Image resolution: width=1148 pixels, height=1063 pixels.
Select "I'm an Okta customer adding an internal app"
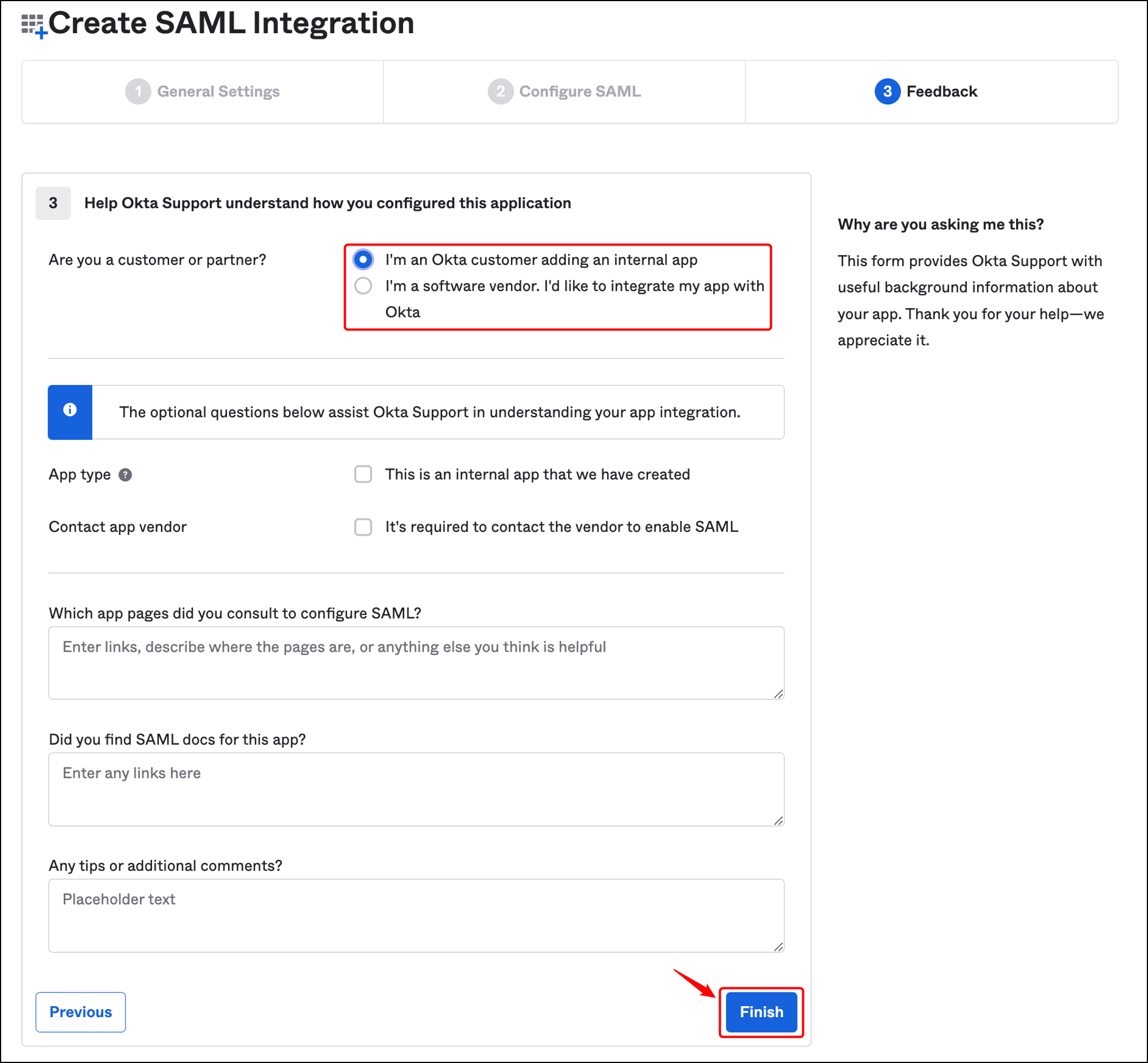tap(364, 260)
